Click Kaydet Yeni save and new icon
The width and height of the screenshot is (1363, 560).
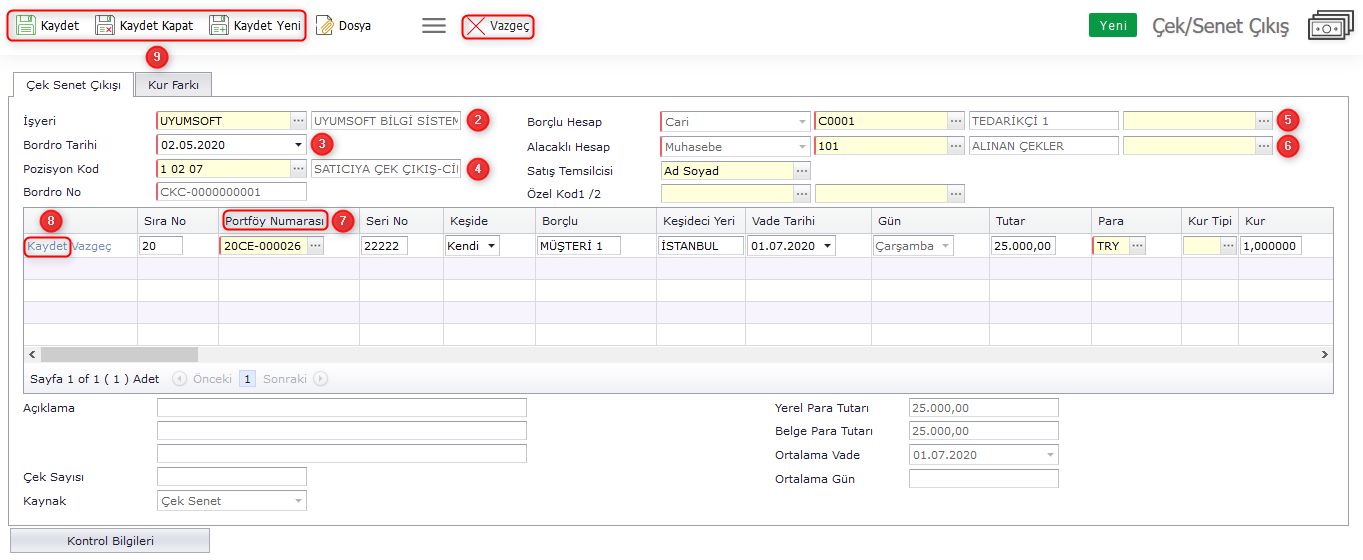tap(219, 26)
